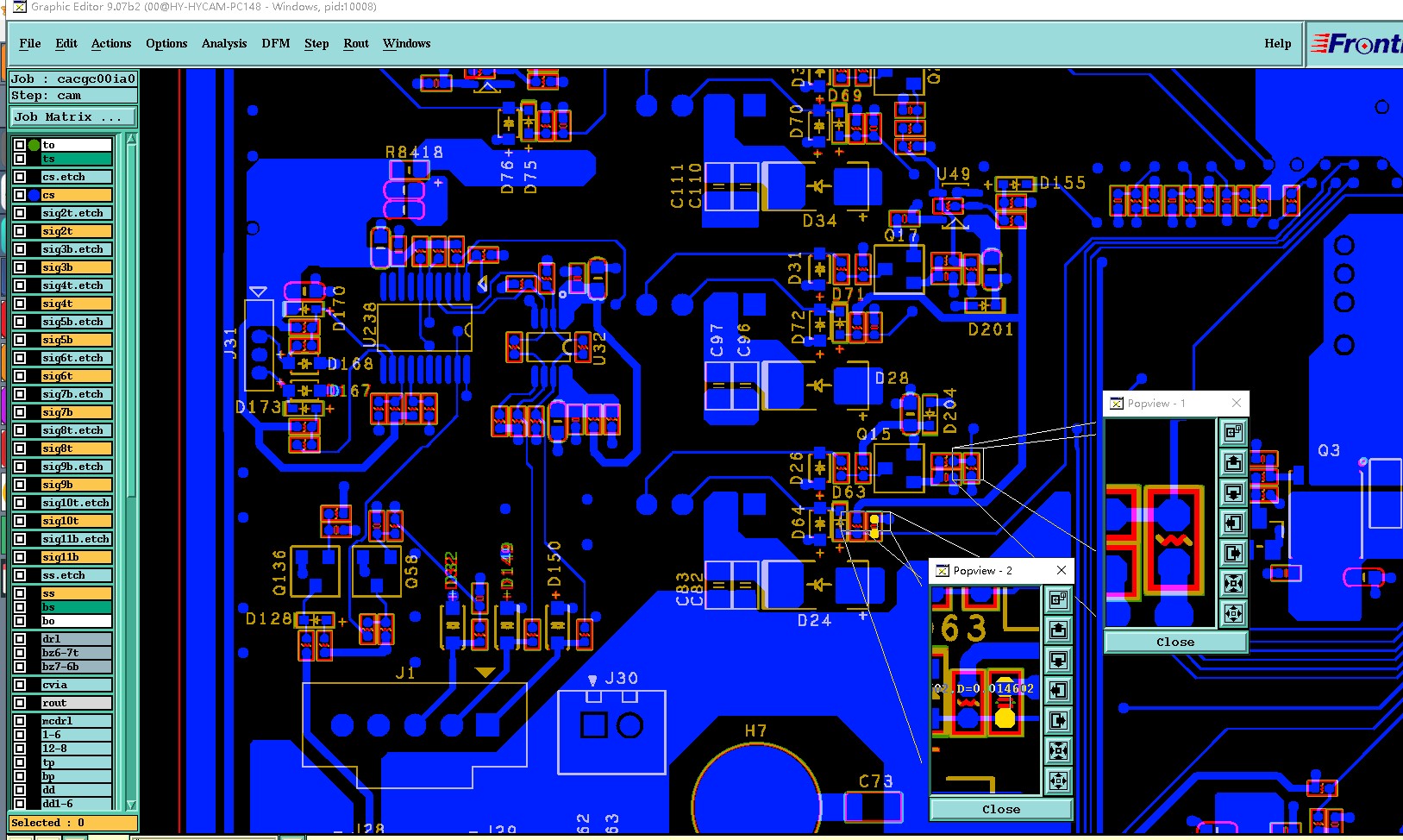
Task: Select the sig4t layer name
Action: [x=77, y=304]
